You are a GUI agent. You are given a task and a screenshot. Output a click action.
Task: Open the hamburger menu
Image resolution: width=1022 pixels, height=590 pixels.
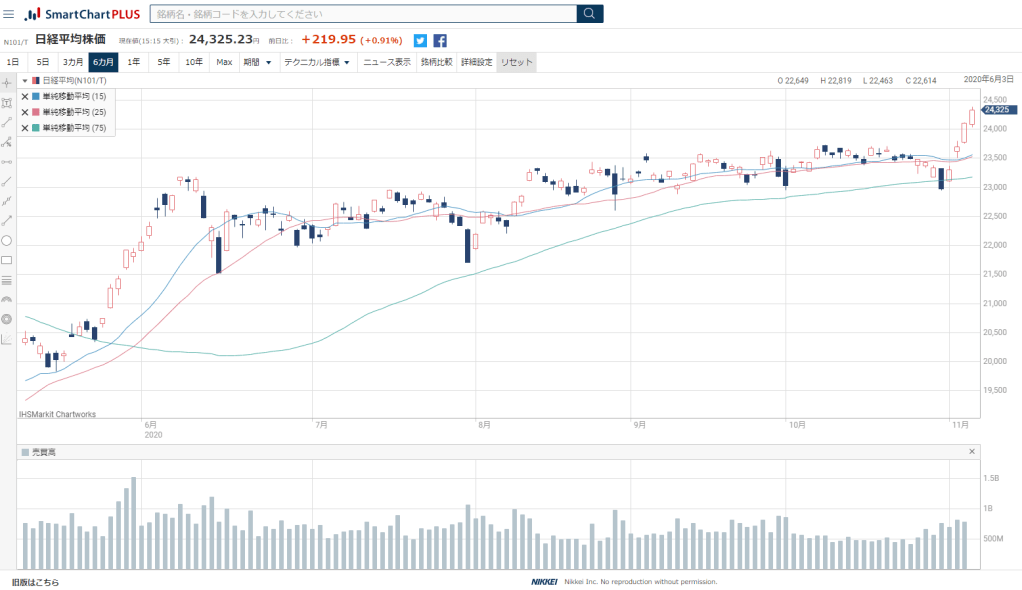[x=9, y=14]
